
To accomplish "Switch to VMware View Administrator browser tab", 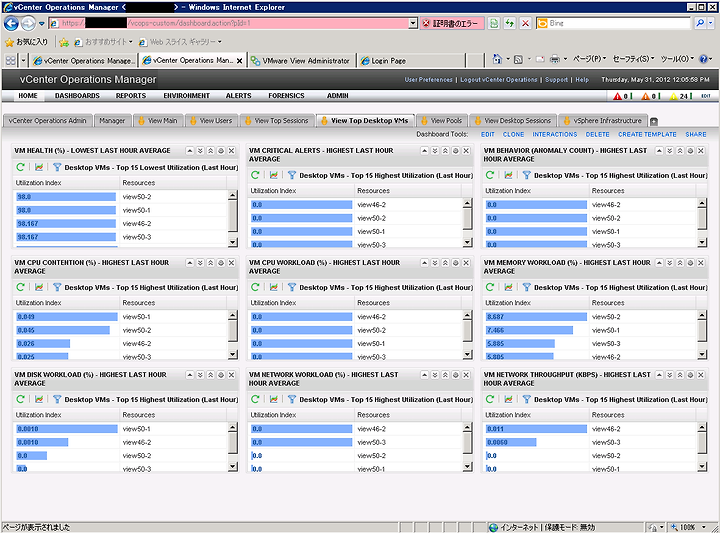I will point(302,60).
